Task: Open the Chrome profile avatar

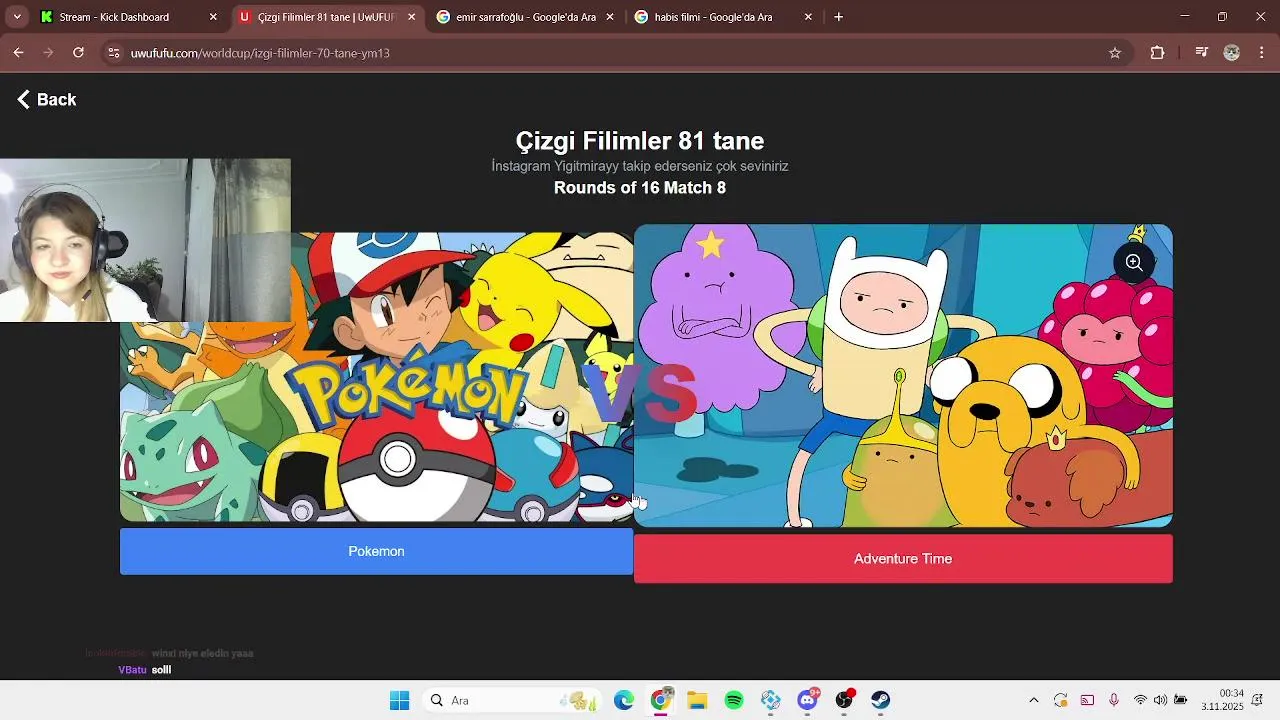Action: [x=1232, y=53]
